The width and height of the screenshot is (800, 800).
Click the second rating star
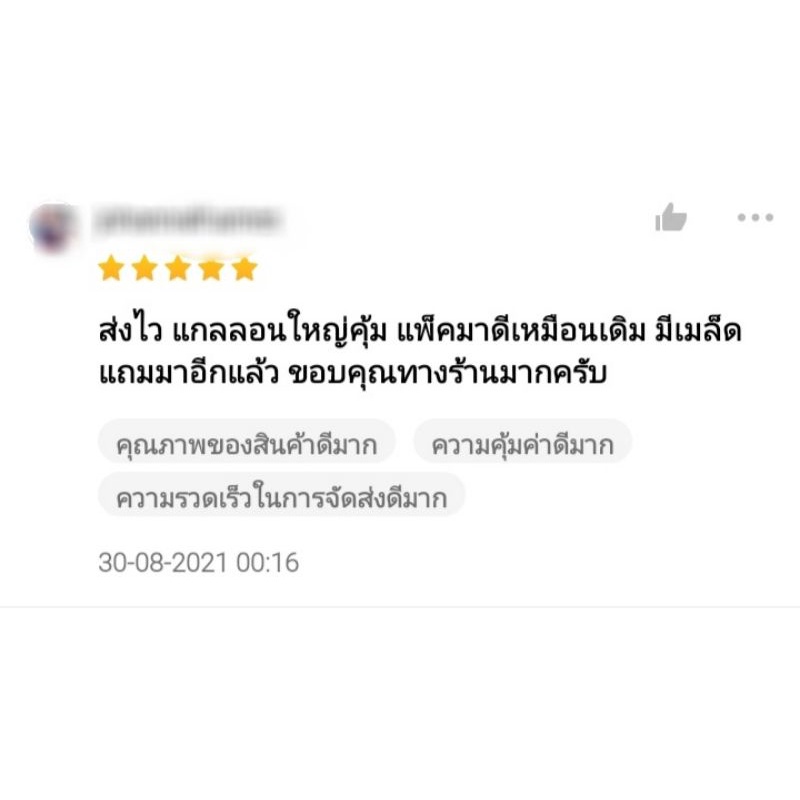[144, 268]
